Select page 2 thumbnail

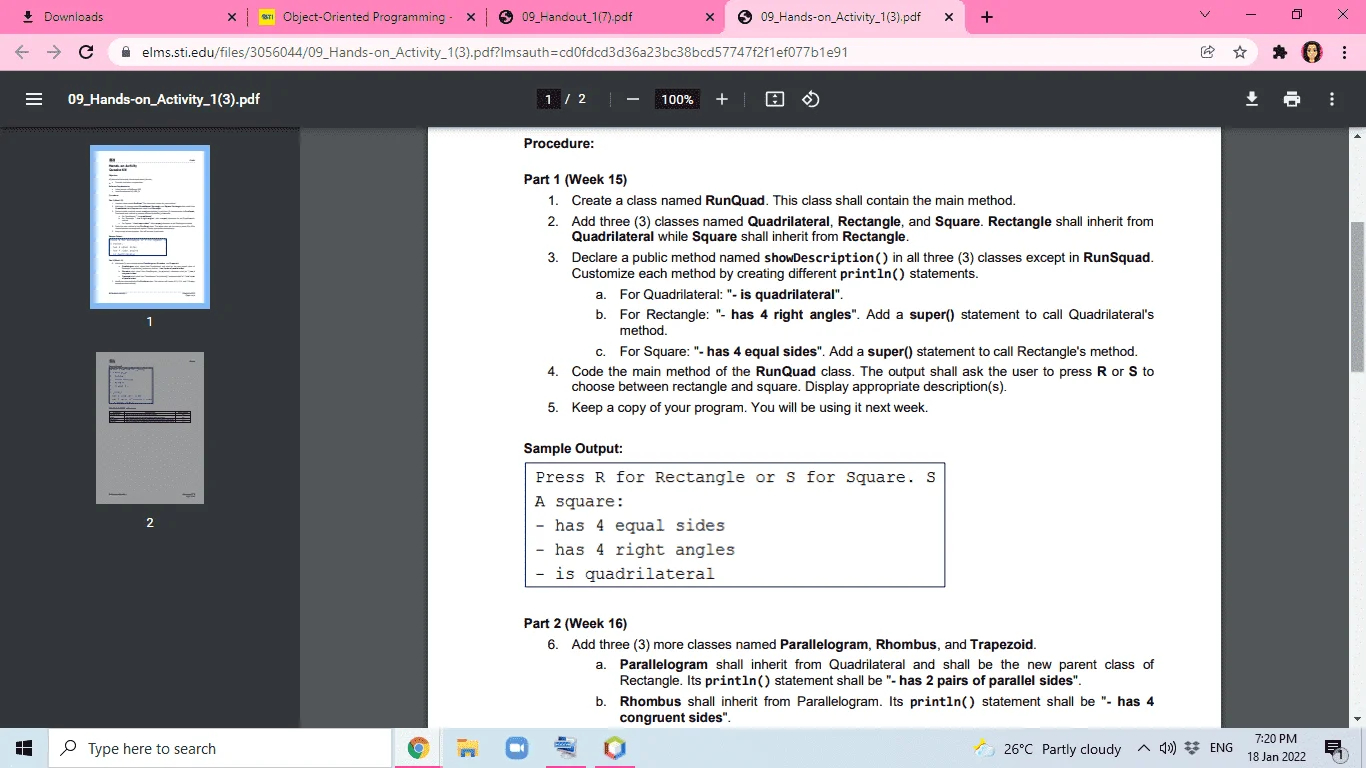click(x=150, y=427)
